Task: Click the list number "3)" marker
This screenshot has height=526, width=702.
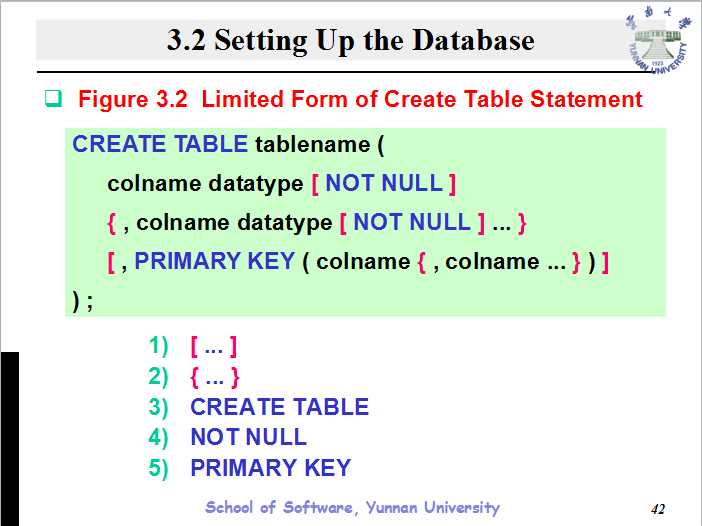Action: click(x=160, y=407)
